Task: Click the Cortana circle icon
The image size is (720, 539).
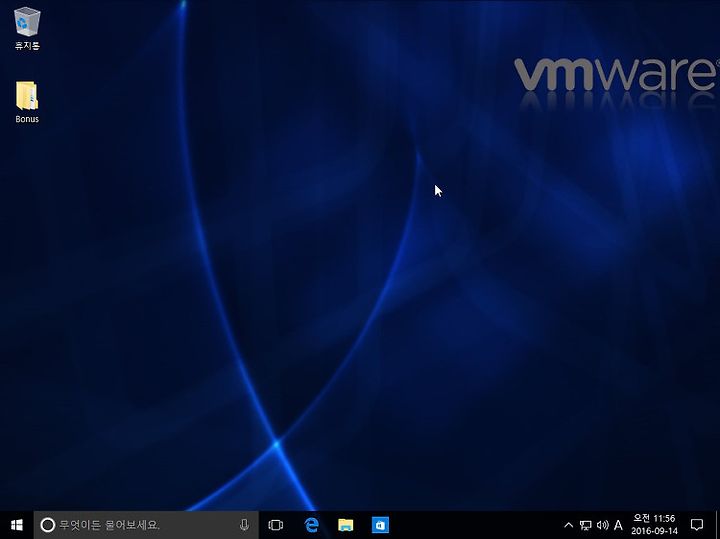Action: (48, 525)
